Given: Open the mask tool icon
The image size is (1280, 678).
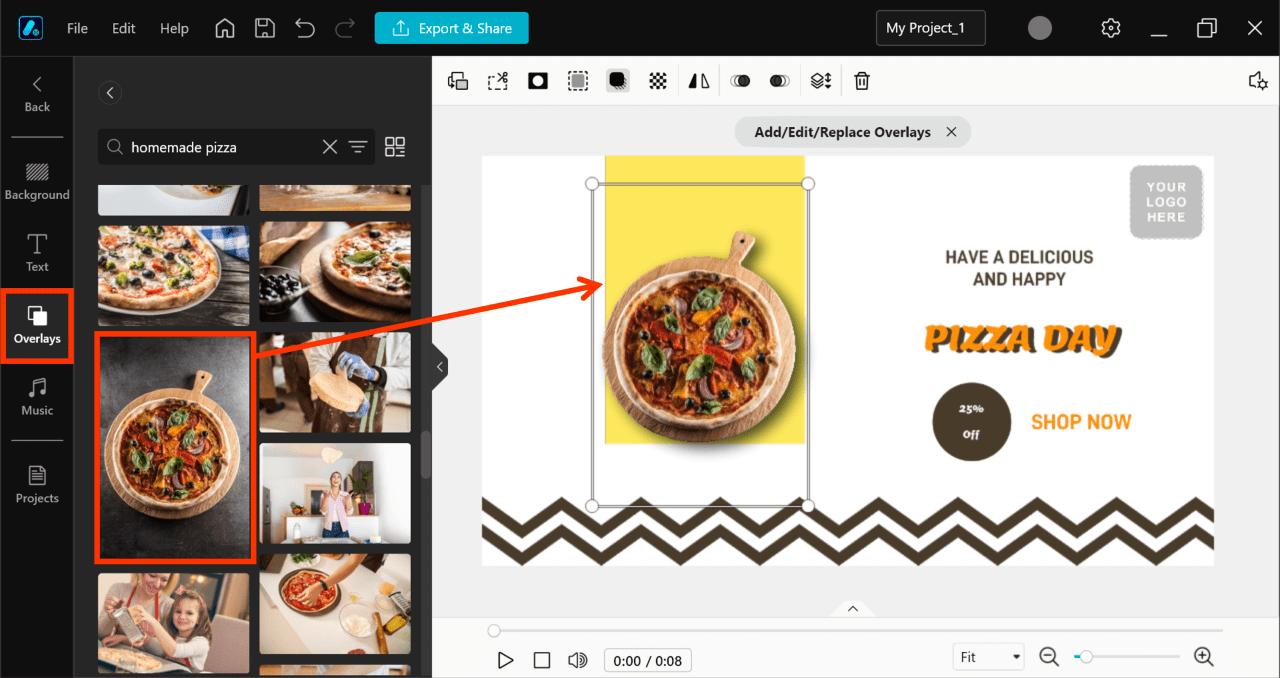Looking at the screenshot, I should tap(537, 80).
